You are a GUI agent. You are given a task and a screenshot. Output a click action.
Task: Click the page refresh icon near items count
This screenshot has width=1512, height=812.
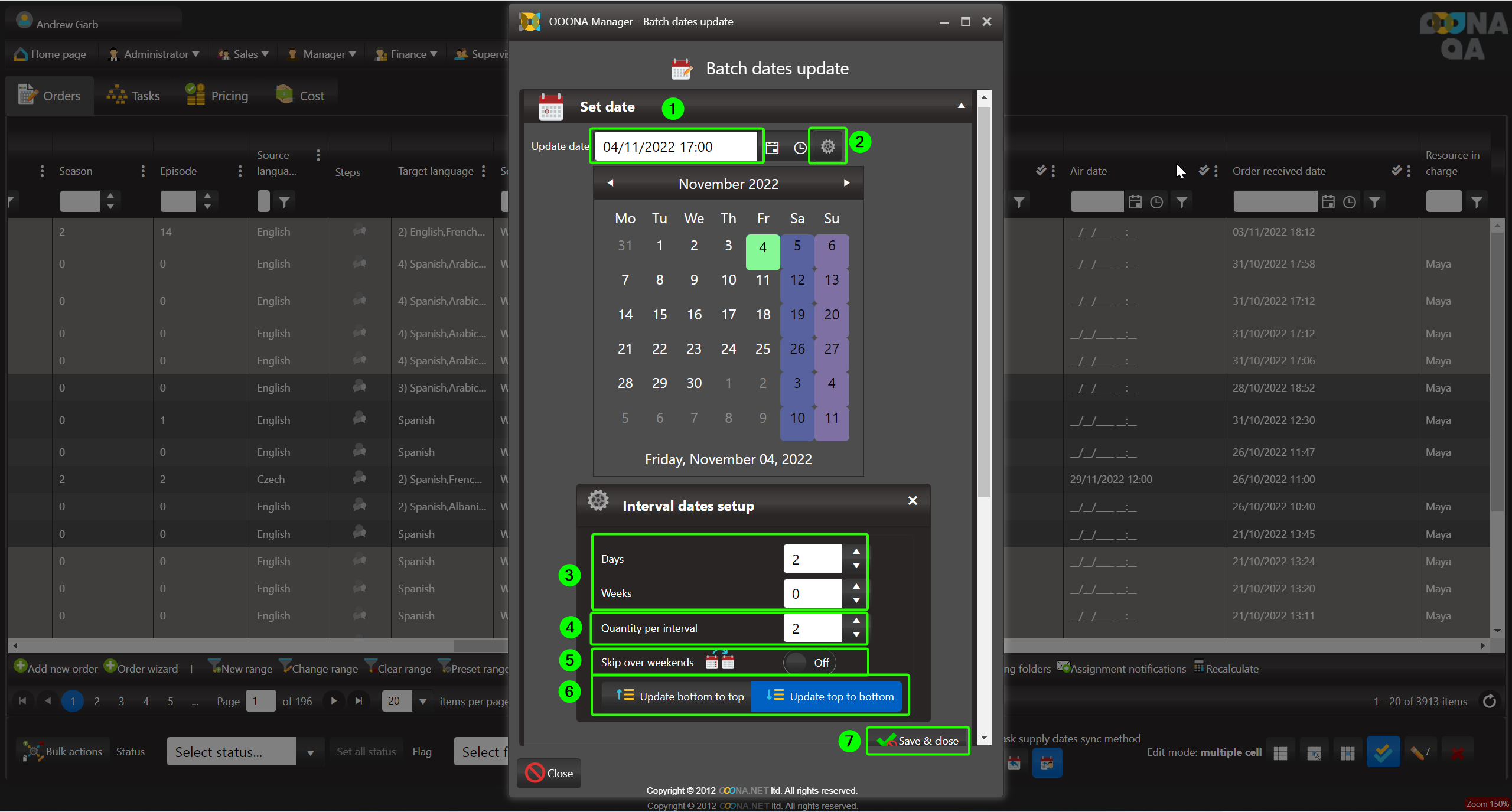click(x=1490, y=701)
